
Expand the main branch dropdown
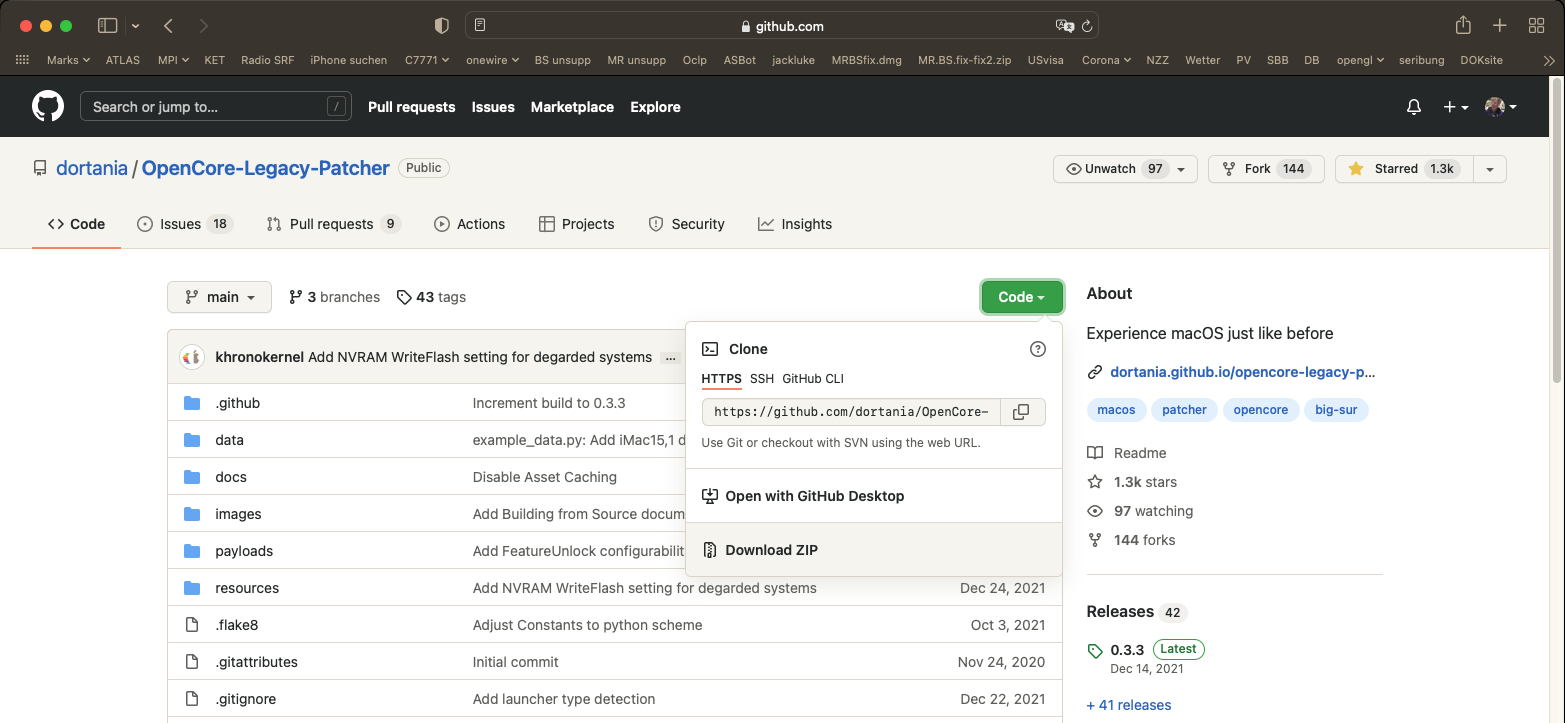click(219, 297)
